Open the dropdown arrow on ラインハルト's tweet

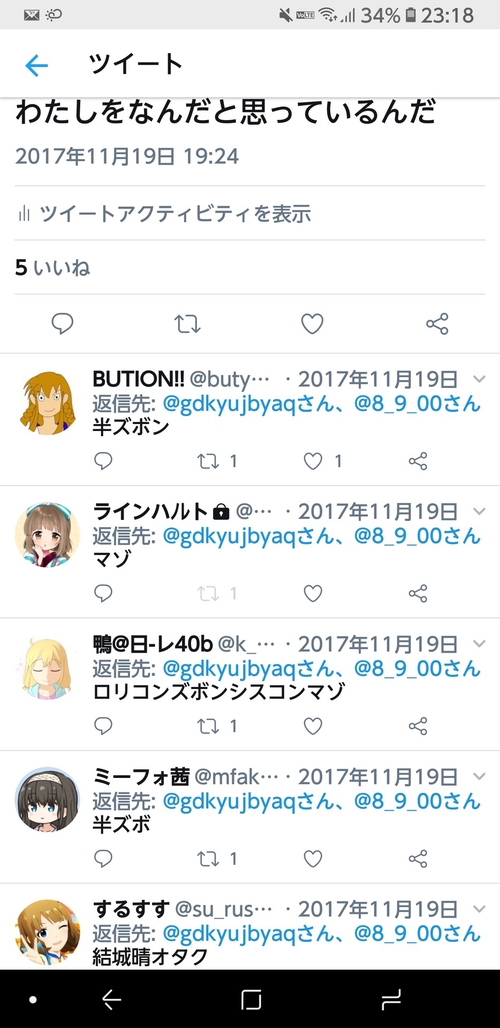coord(479,511)
